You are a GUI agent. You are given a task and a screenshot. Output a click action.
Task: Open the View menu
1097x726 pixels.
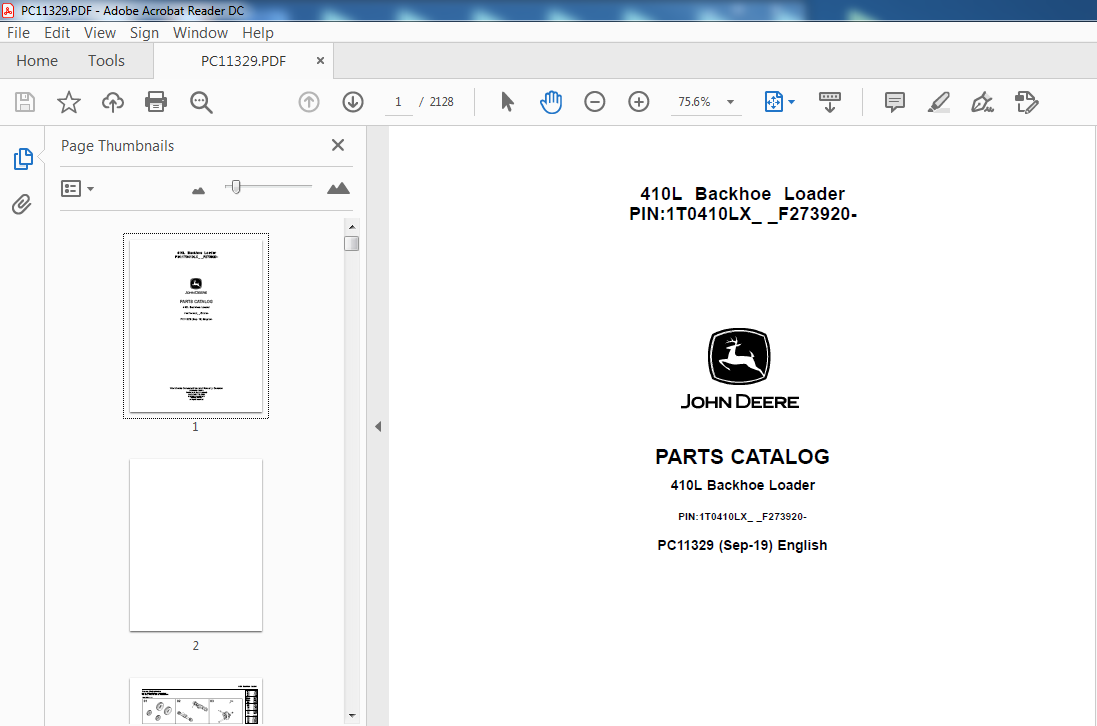pos(100,33)
